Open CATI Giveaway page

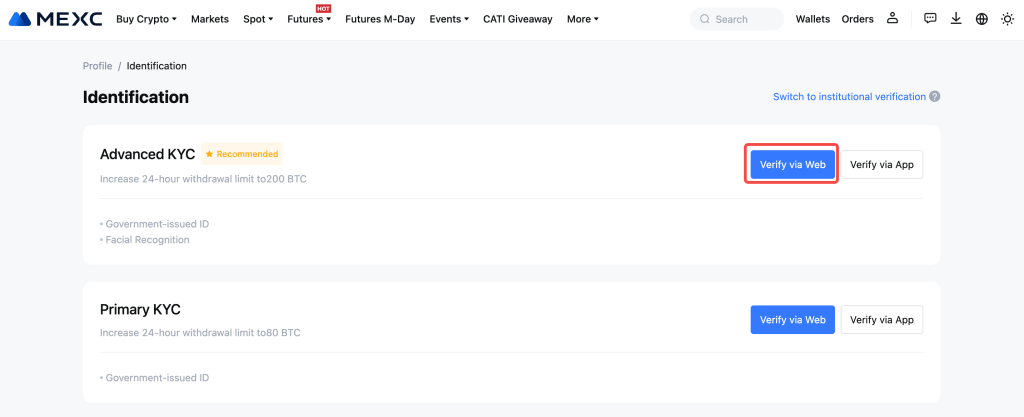518,19
